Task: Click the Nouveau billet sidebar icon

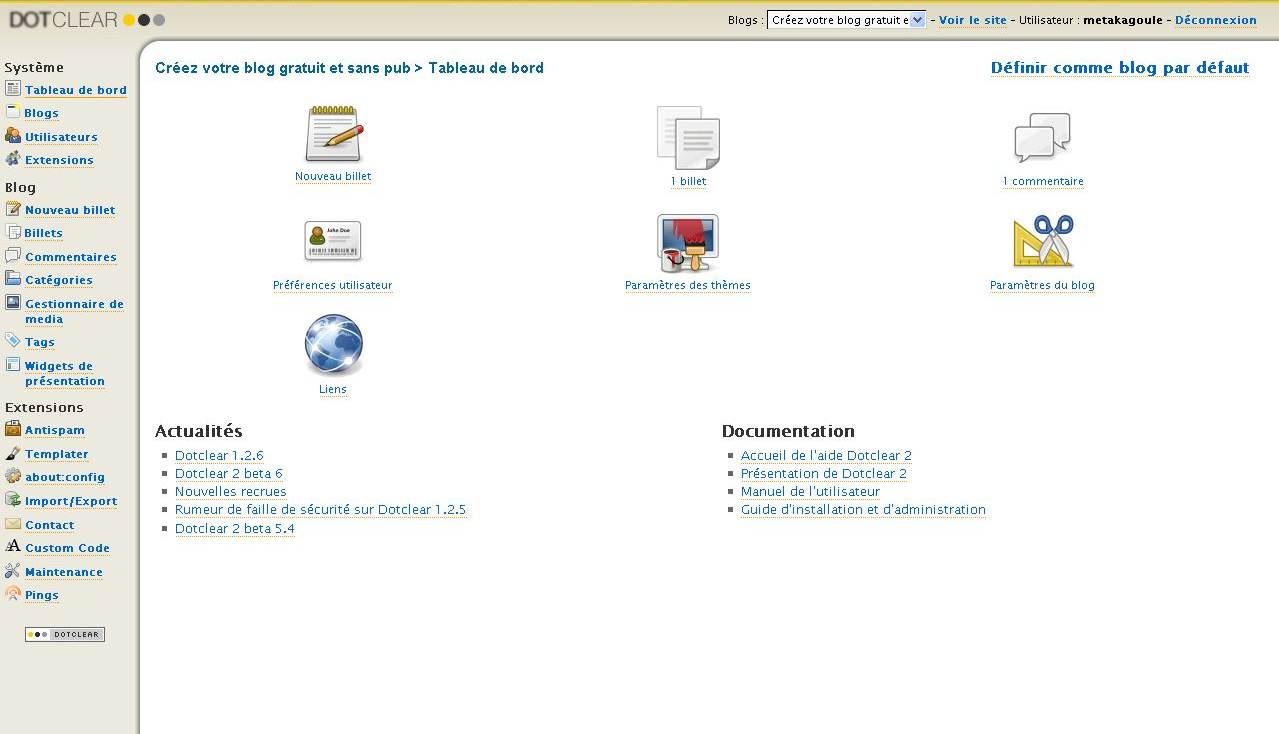Action: point(13,209)
